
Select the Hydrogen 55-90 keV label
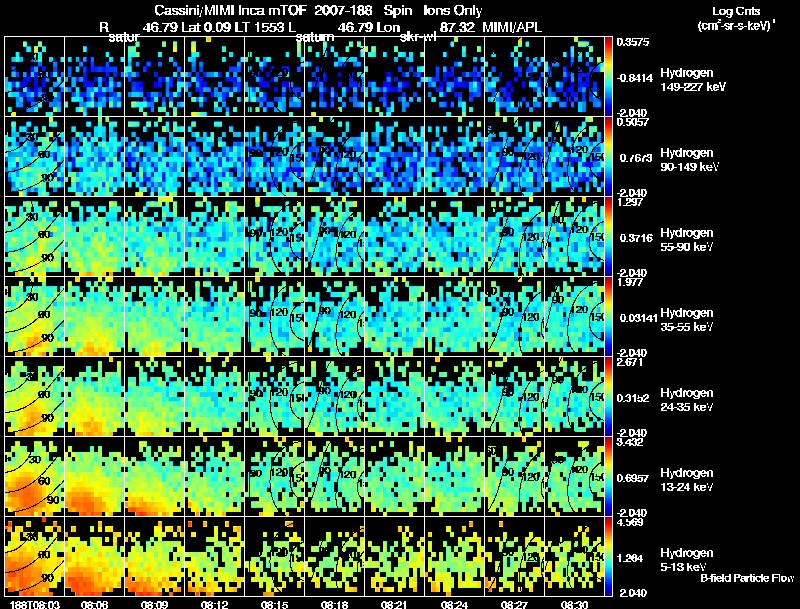(687, 240)
